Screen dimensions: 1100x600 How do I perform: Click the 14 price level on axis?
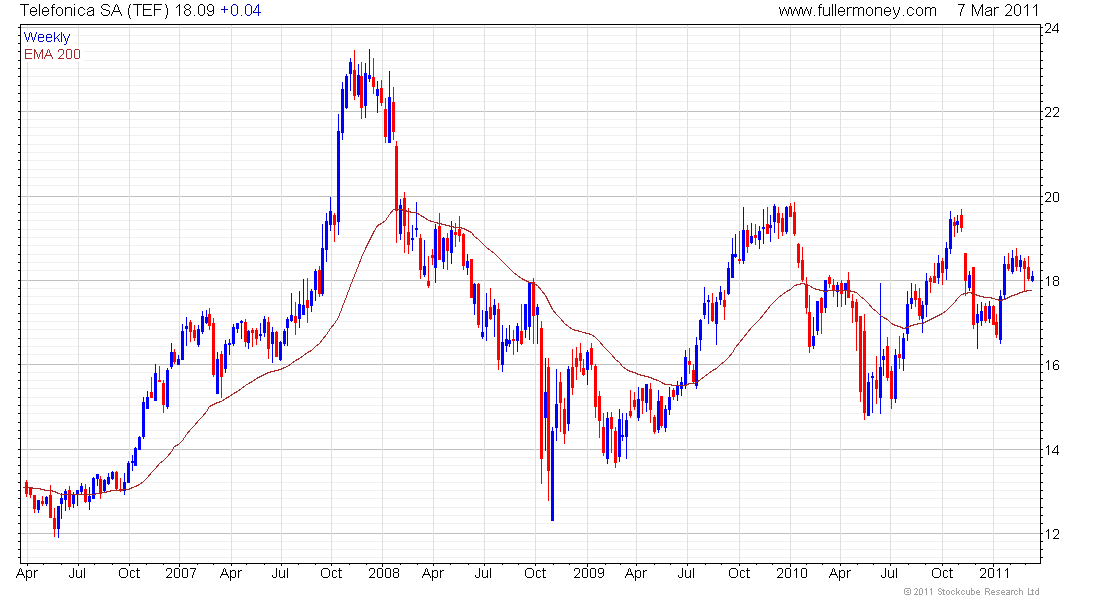pyautogui.click(x=1052, y=450)
